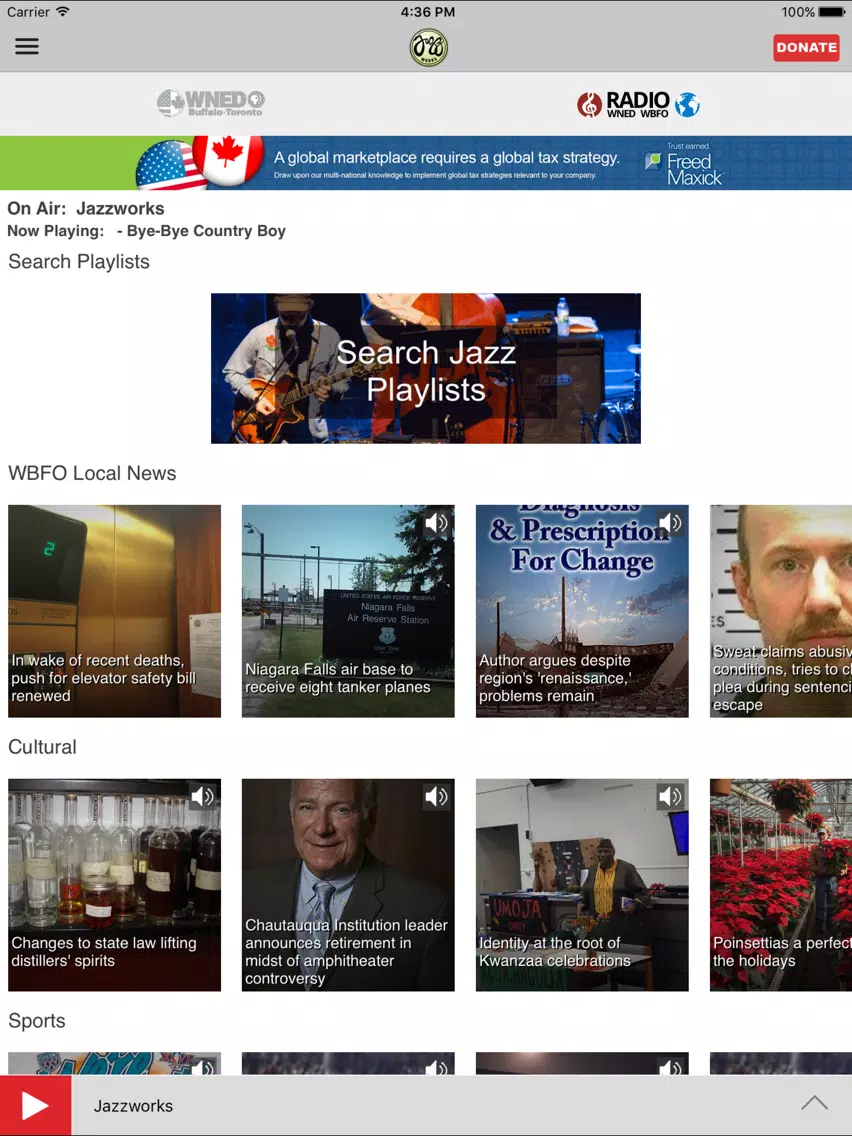Screen dimensions: 852x1136
Task: Play audio for Kwanzaa celebrations story
Action: click(x=671, y=797)
